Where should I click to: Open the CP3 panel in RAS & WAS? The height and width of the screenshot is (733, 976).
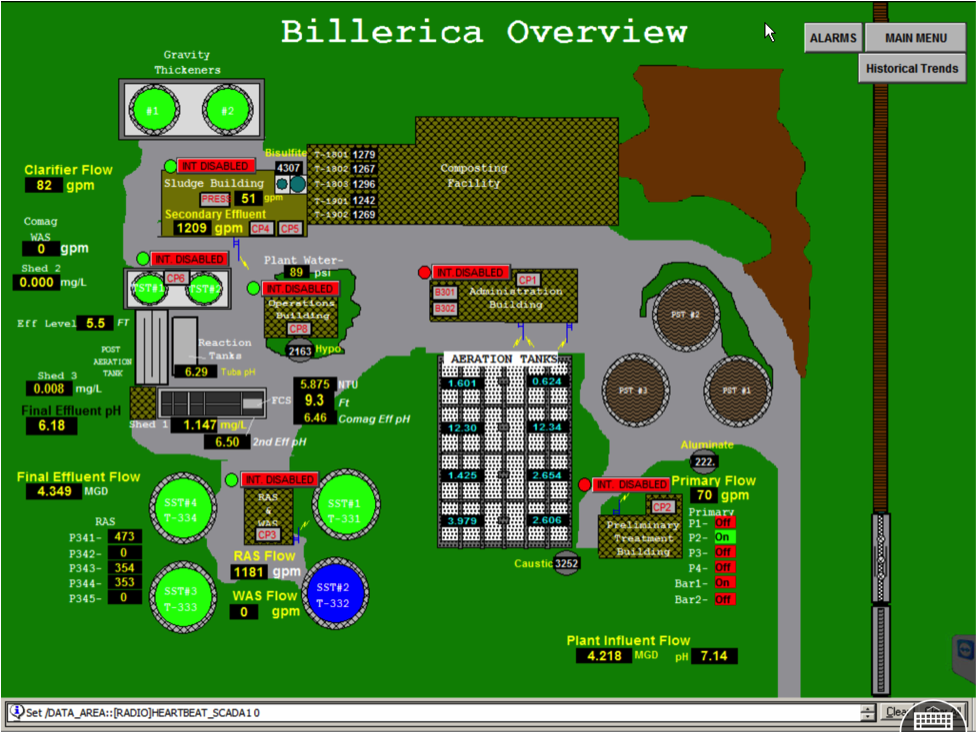pos(267,535)
